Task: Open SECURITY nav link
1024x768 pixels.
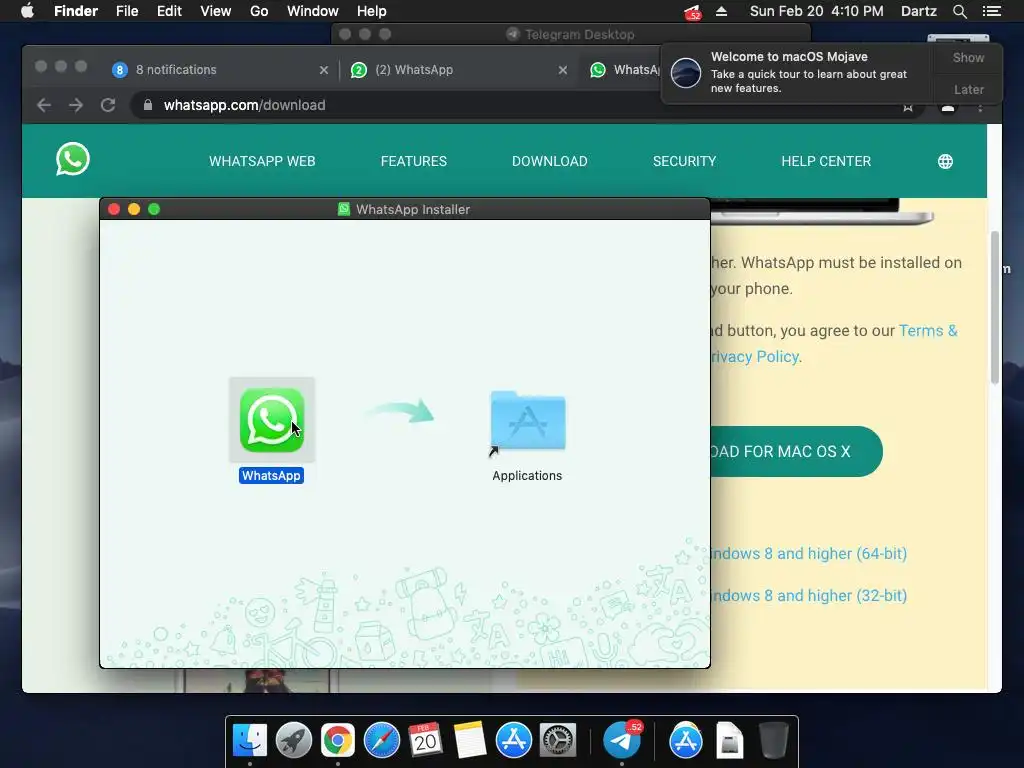Action: (x=684, y=161)
